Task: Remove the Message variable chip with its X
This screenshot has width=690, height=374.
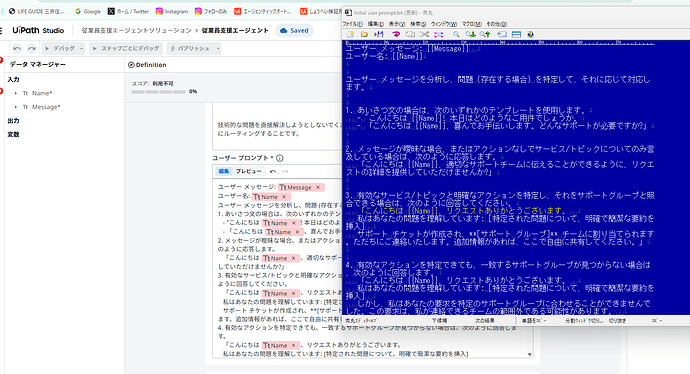Action: (318, 187)
